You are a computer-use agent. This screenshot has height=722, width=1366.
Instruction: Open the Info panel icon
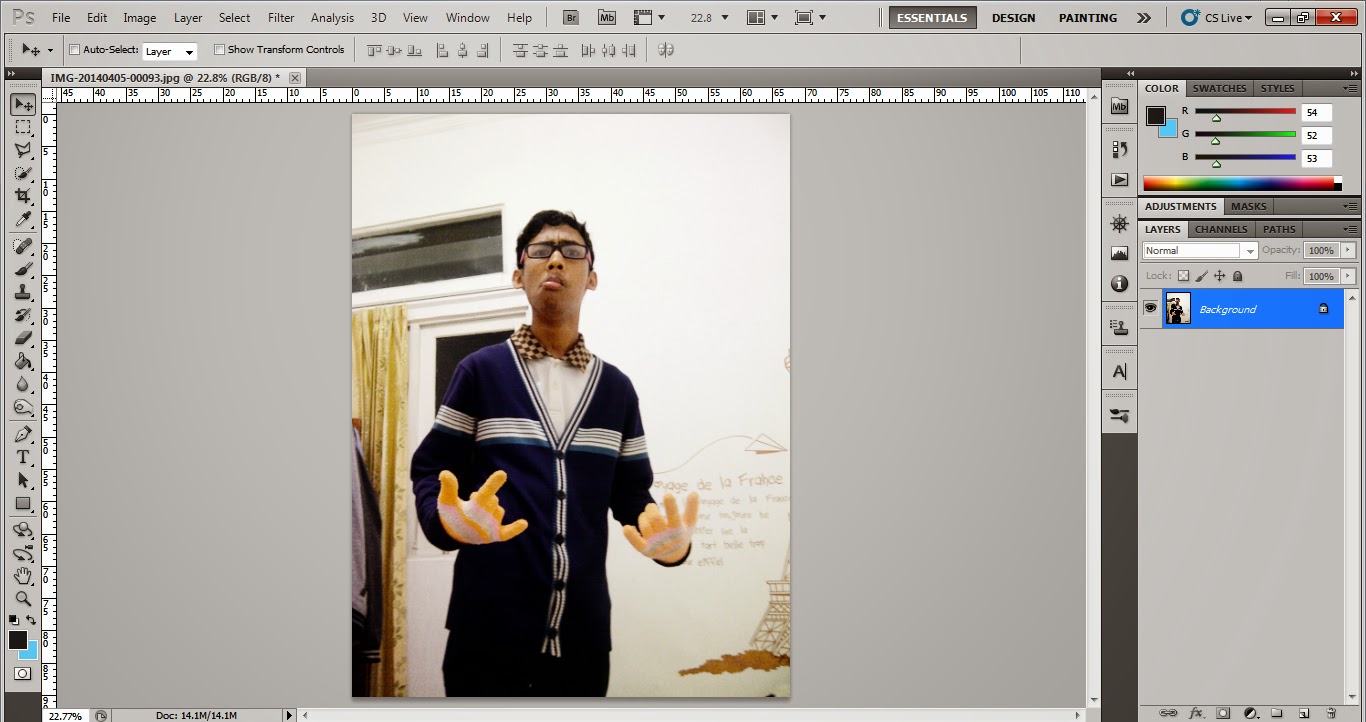pos(1119,284)
